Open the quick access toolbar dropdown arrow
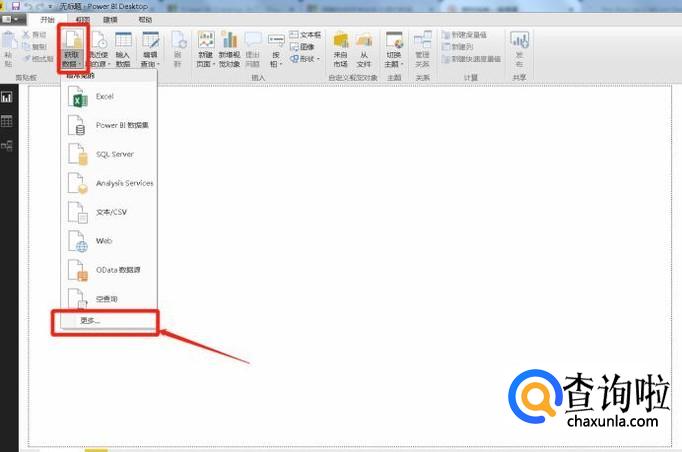The image size is (682, 452). tap(50, 7)
